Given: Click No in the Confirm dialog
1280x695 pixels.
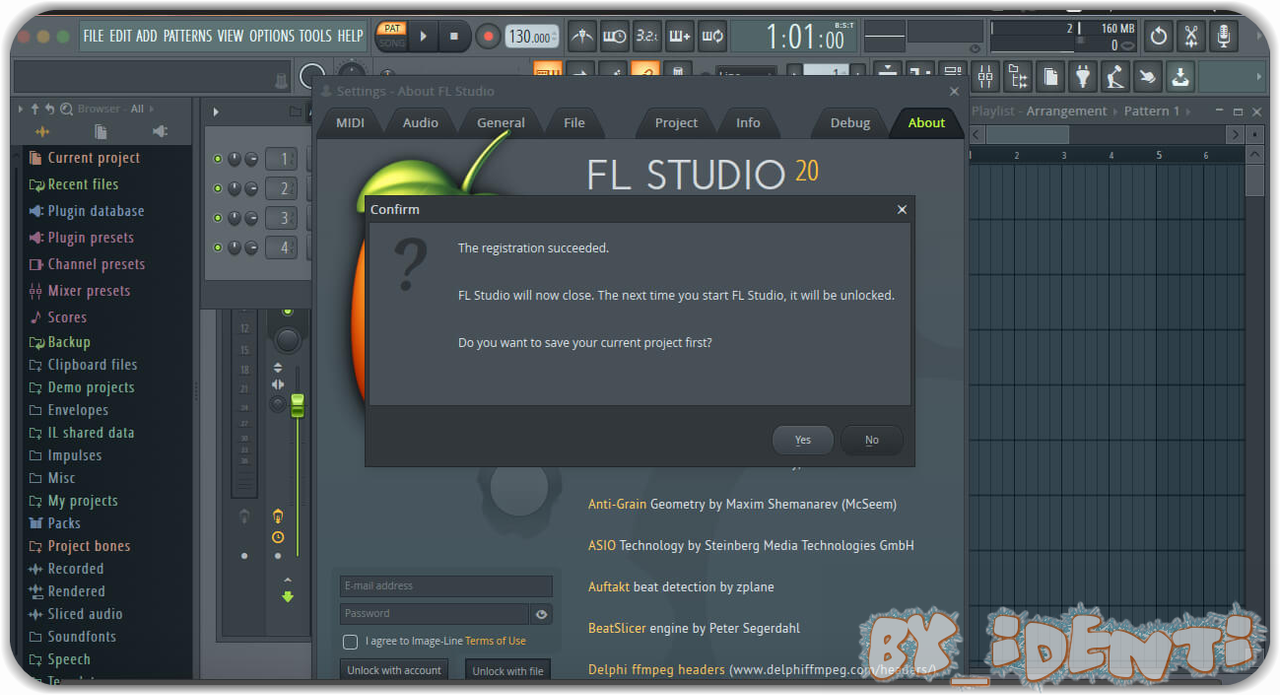Looking at the screenshot, I should click(872, 440).
